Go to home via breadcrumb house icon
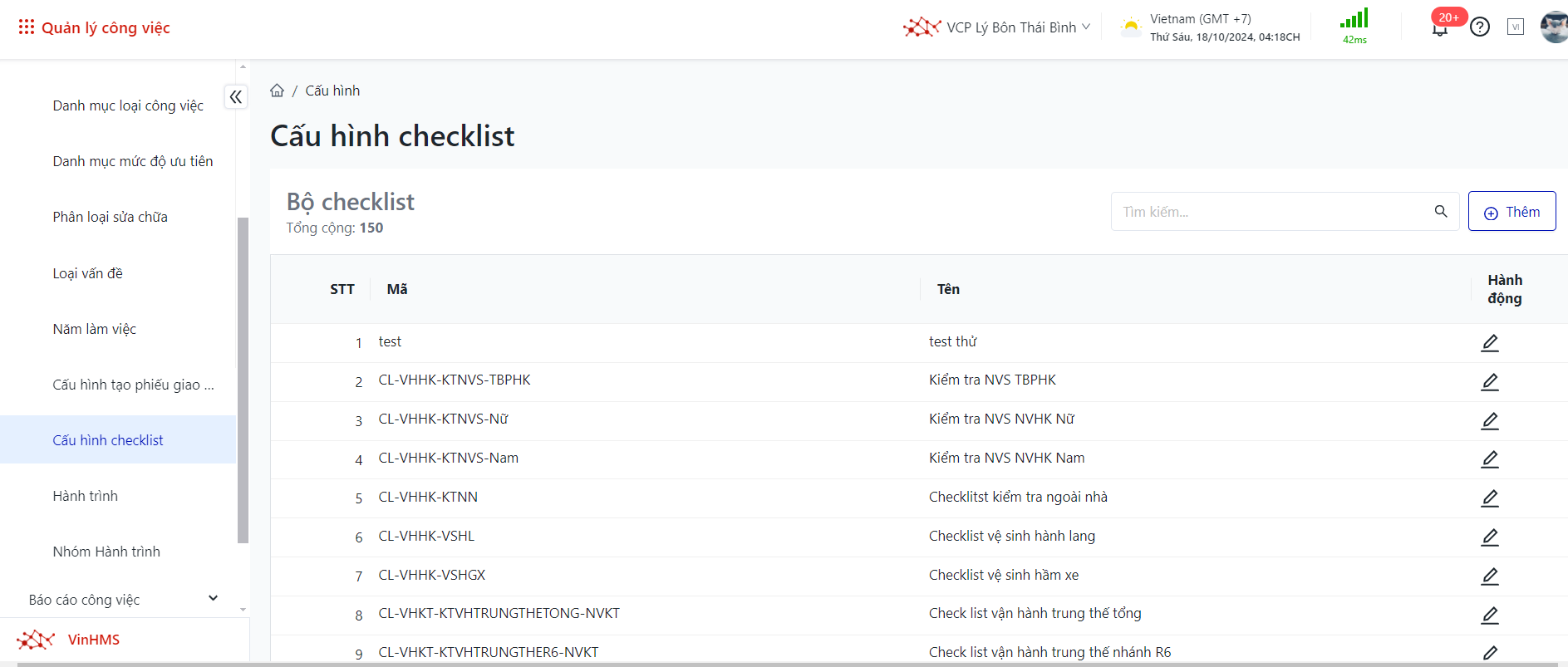The width and height of the screenshot is (1568, 667). pyautogui.click(x=278, y=91)
